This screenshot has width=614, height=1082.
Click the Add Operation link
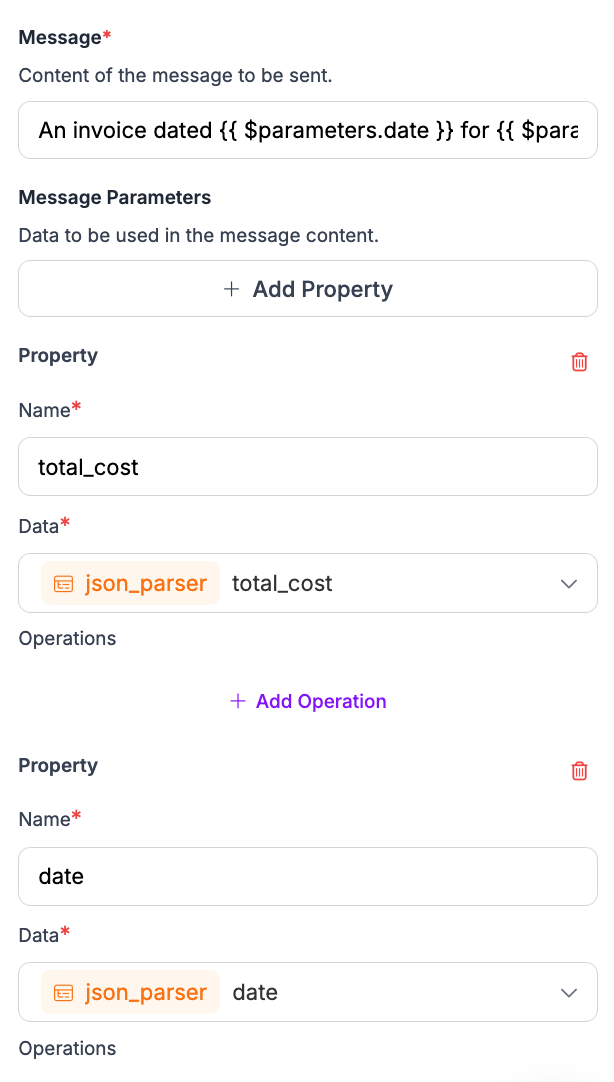(320, 701)
